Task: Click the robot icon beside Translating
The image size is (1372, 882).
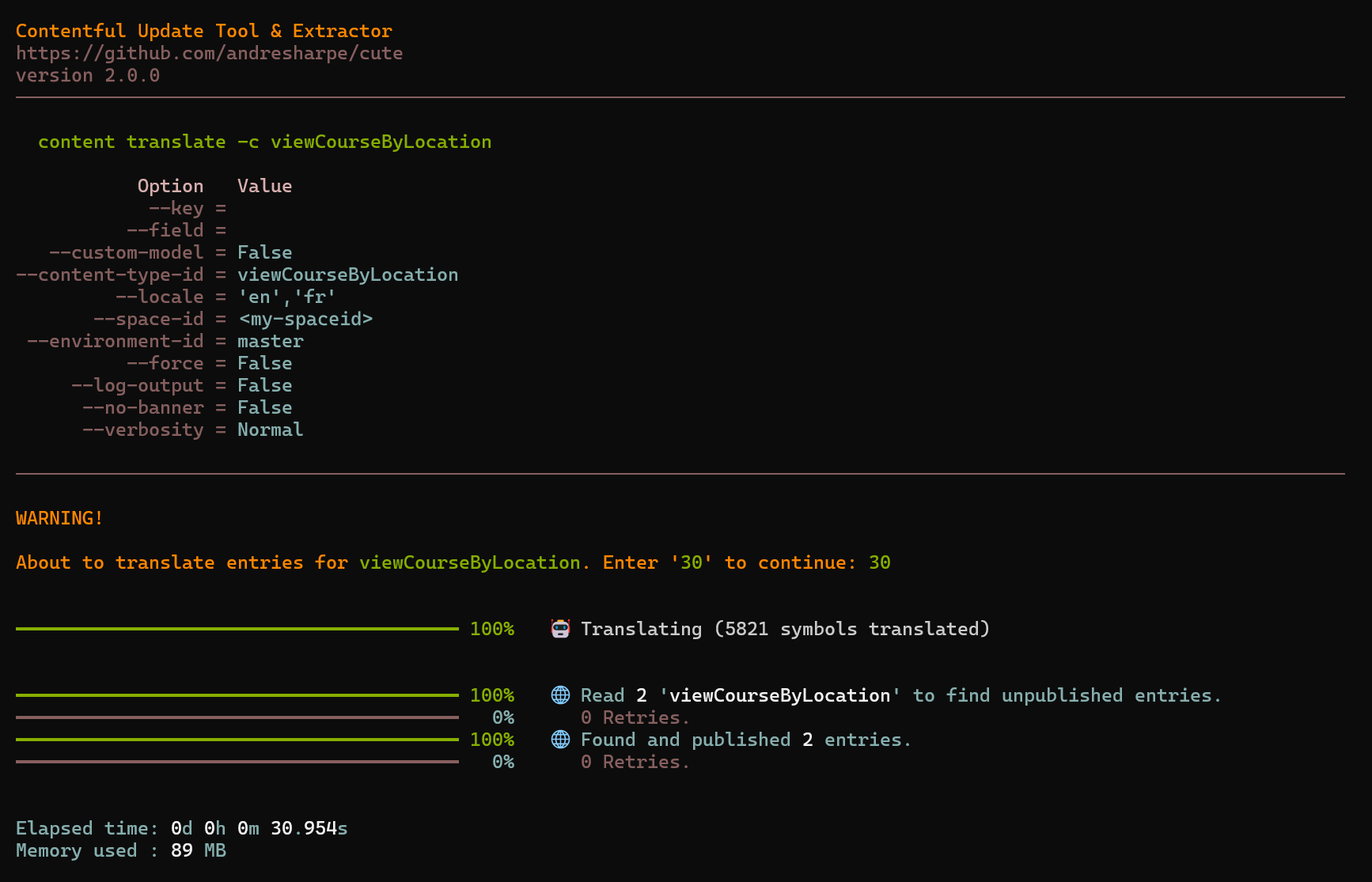Action: point(560,629)
